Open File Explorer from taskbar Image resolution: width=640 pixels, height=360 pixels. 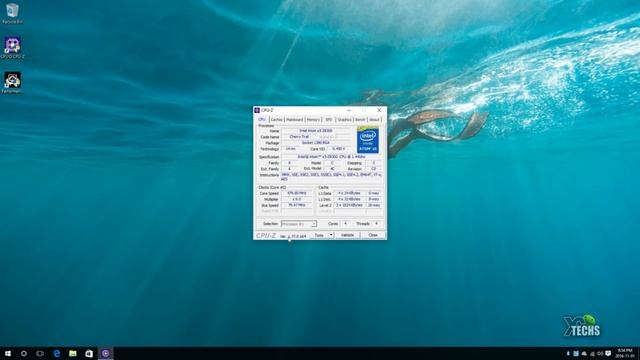coord(73,353)
